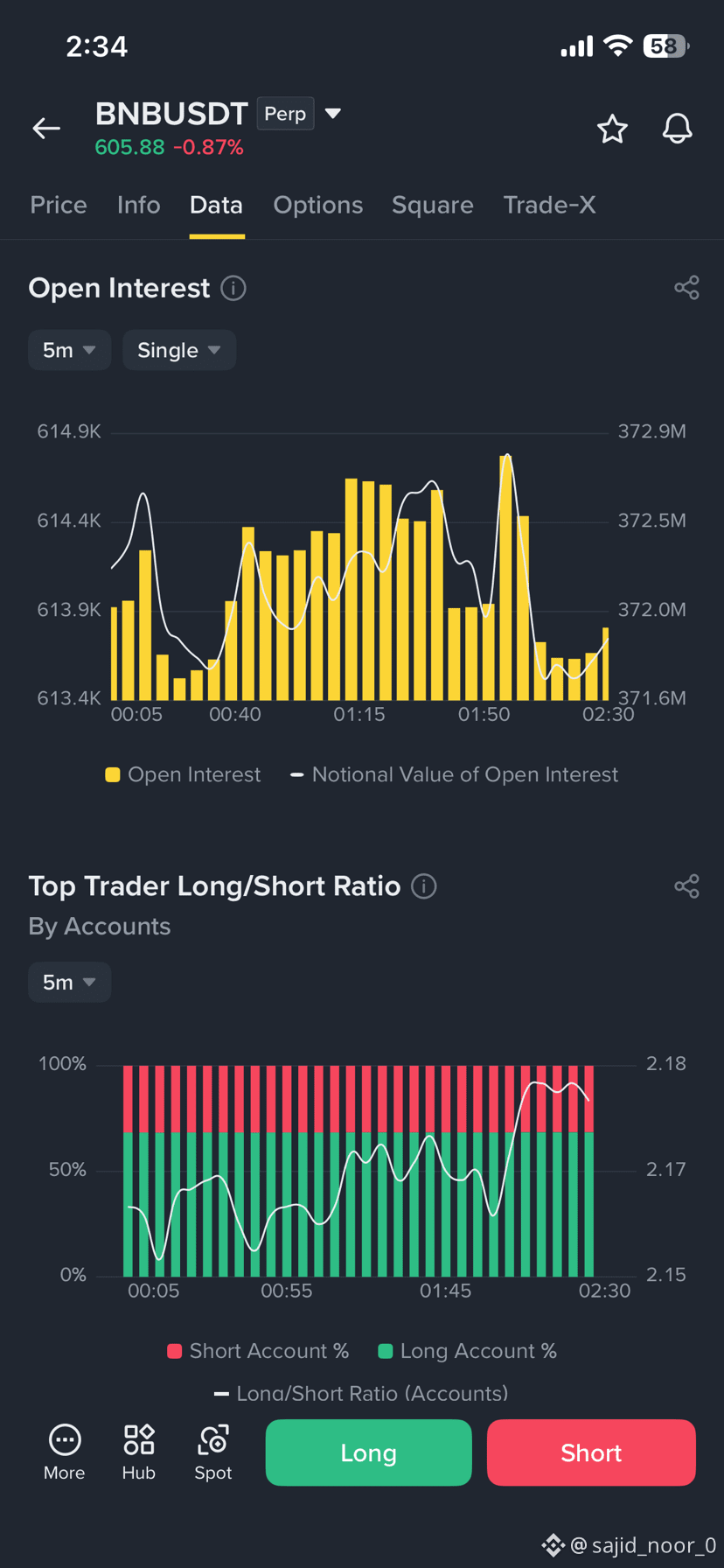Open the Open Interest info icon

(x=233, y=288)
